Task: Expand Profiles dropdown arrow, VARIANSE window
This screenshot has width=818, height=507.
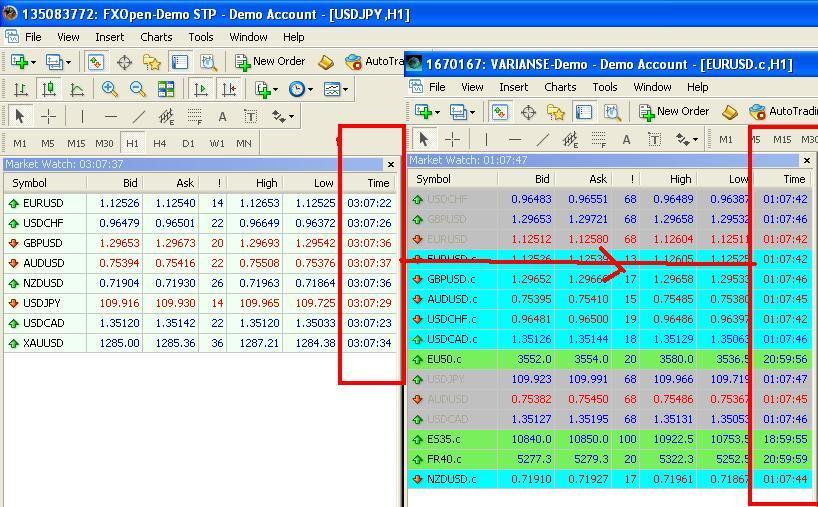Action: coord(472,112)
